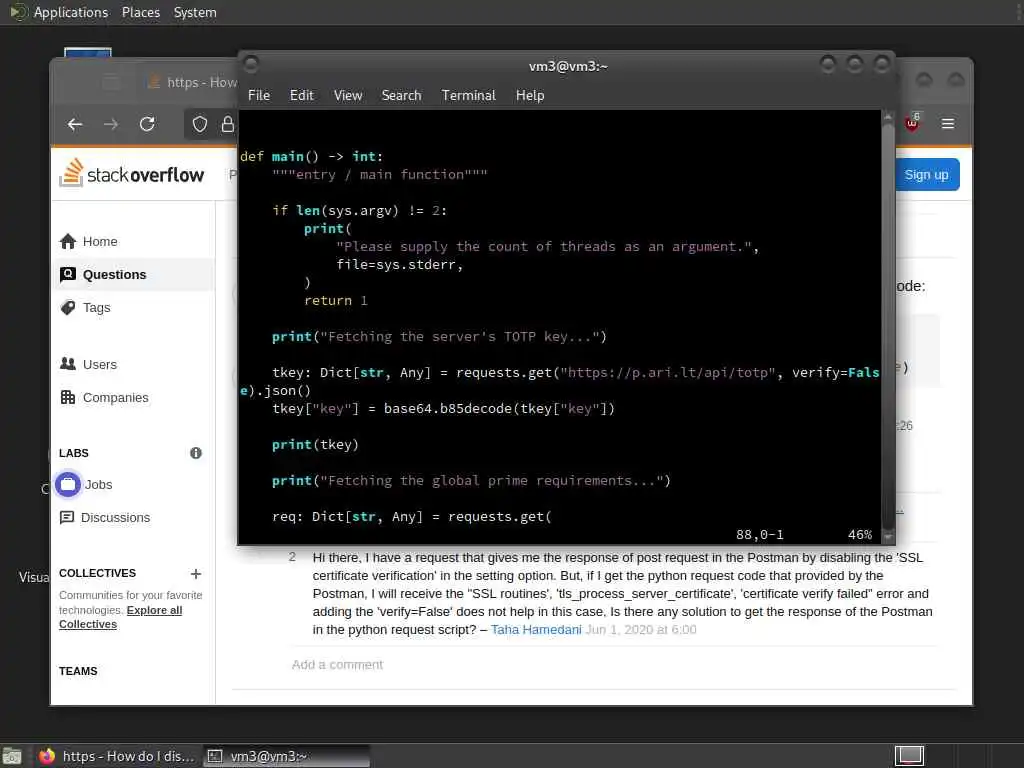
Task: Add a collective with plus icon
Action: [196, 574]
